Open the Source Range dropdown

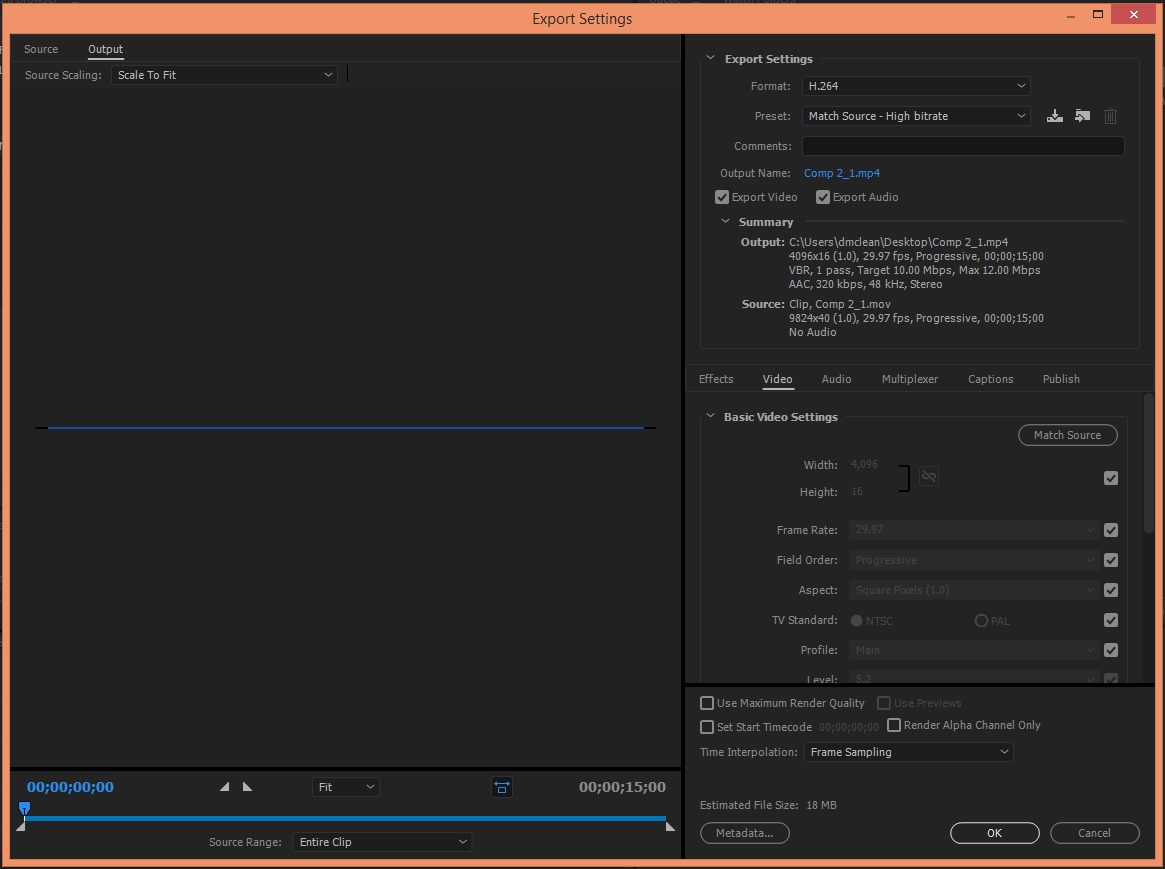(383, 842)
